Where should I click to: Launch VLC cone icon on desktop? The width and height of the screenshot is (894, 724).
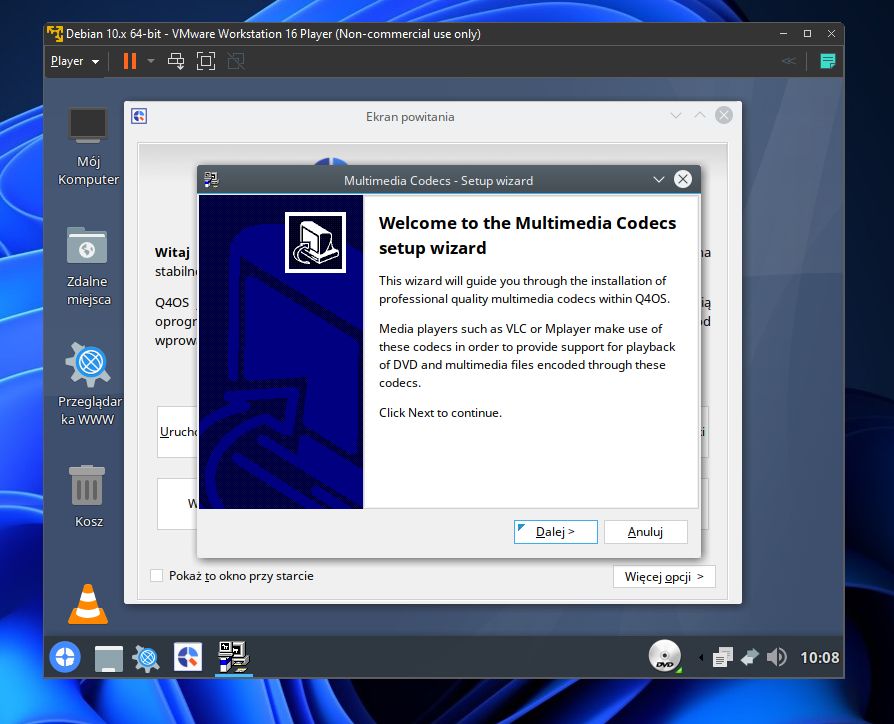click(88, 604)
